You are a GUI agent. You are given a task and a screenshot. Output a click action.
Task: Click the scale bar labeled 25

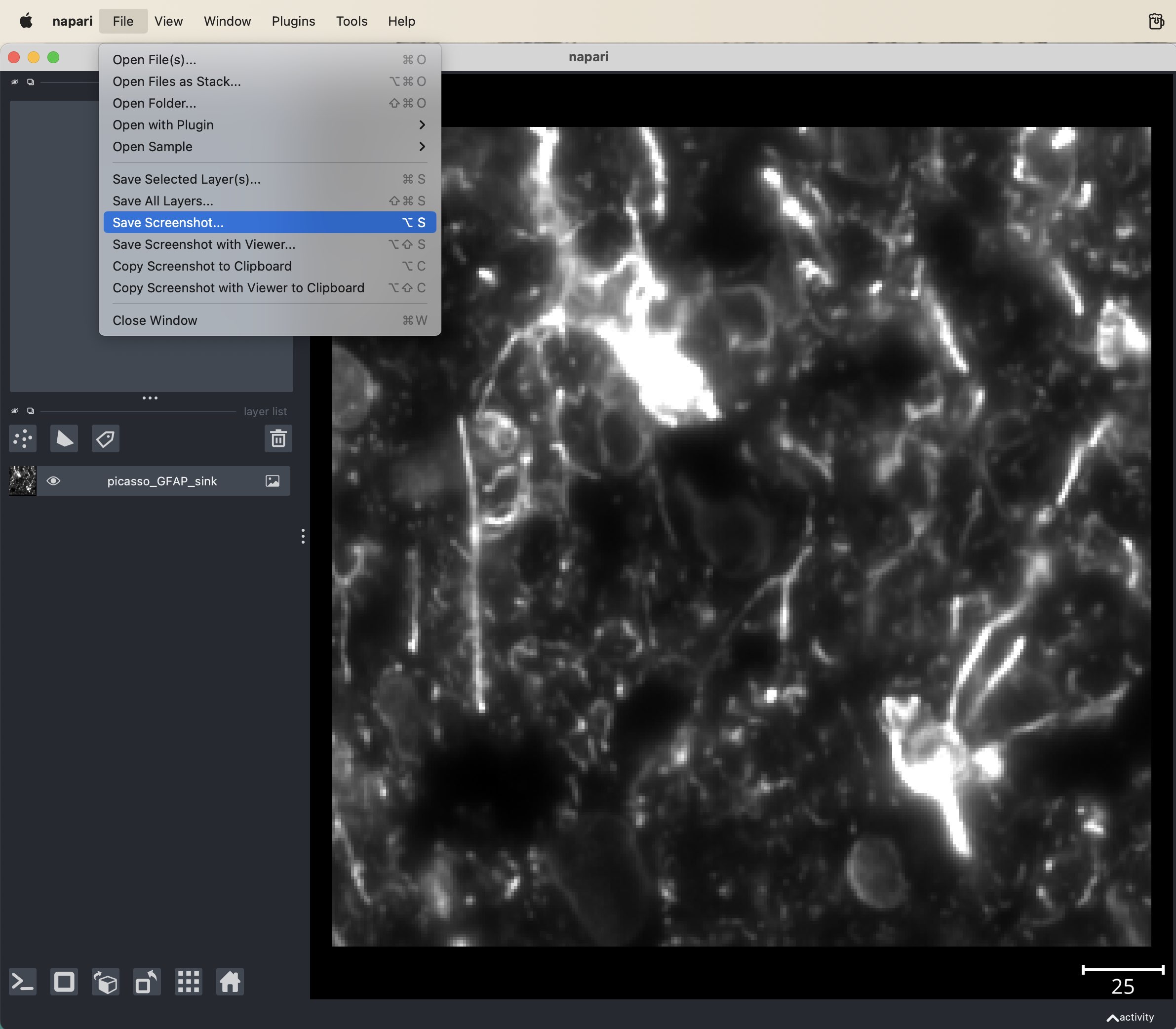tap(1123, 980)
